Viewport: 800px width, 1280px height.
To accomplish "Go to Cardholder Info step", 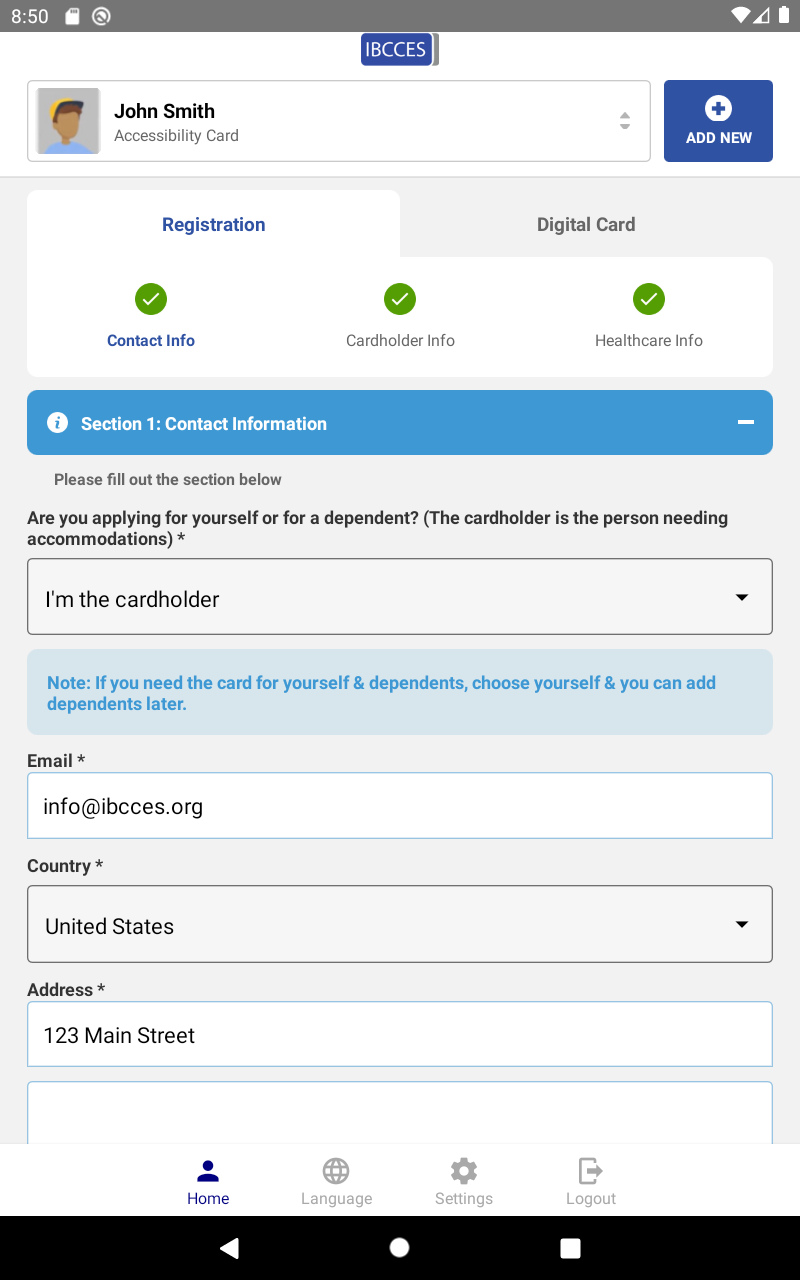I will point(400,316).
